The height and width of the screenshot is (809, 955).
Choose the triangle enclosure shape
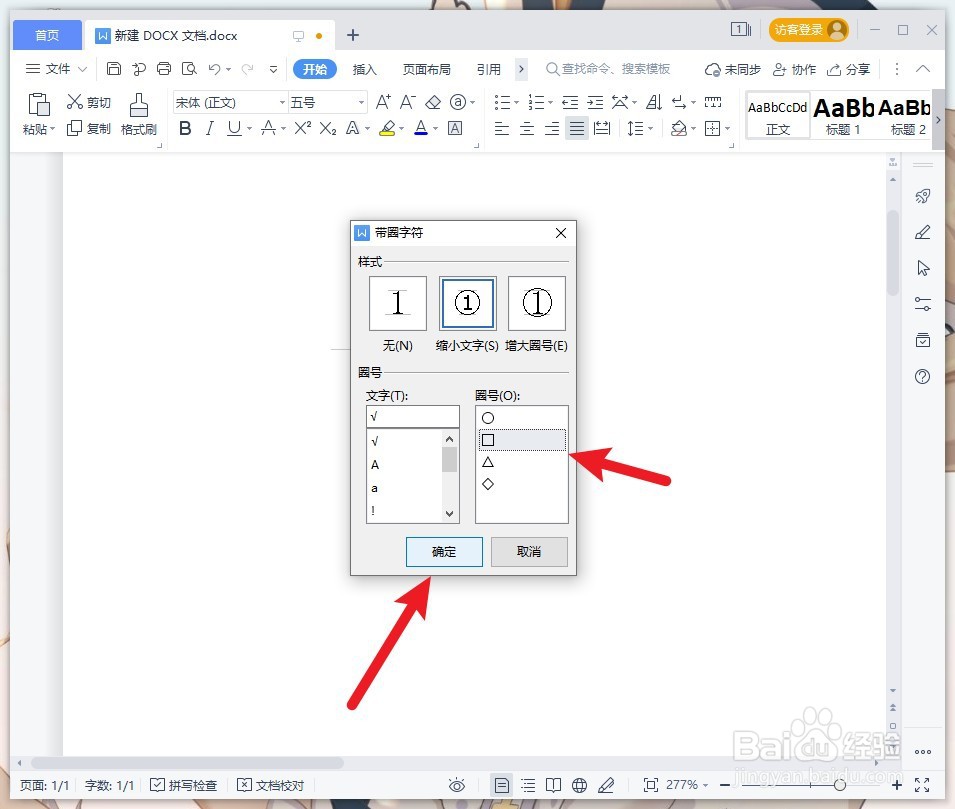[488, 462]
